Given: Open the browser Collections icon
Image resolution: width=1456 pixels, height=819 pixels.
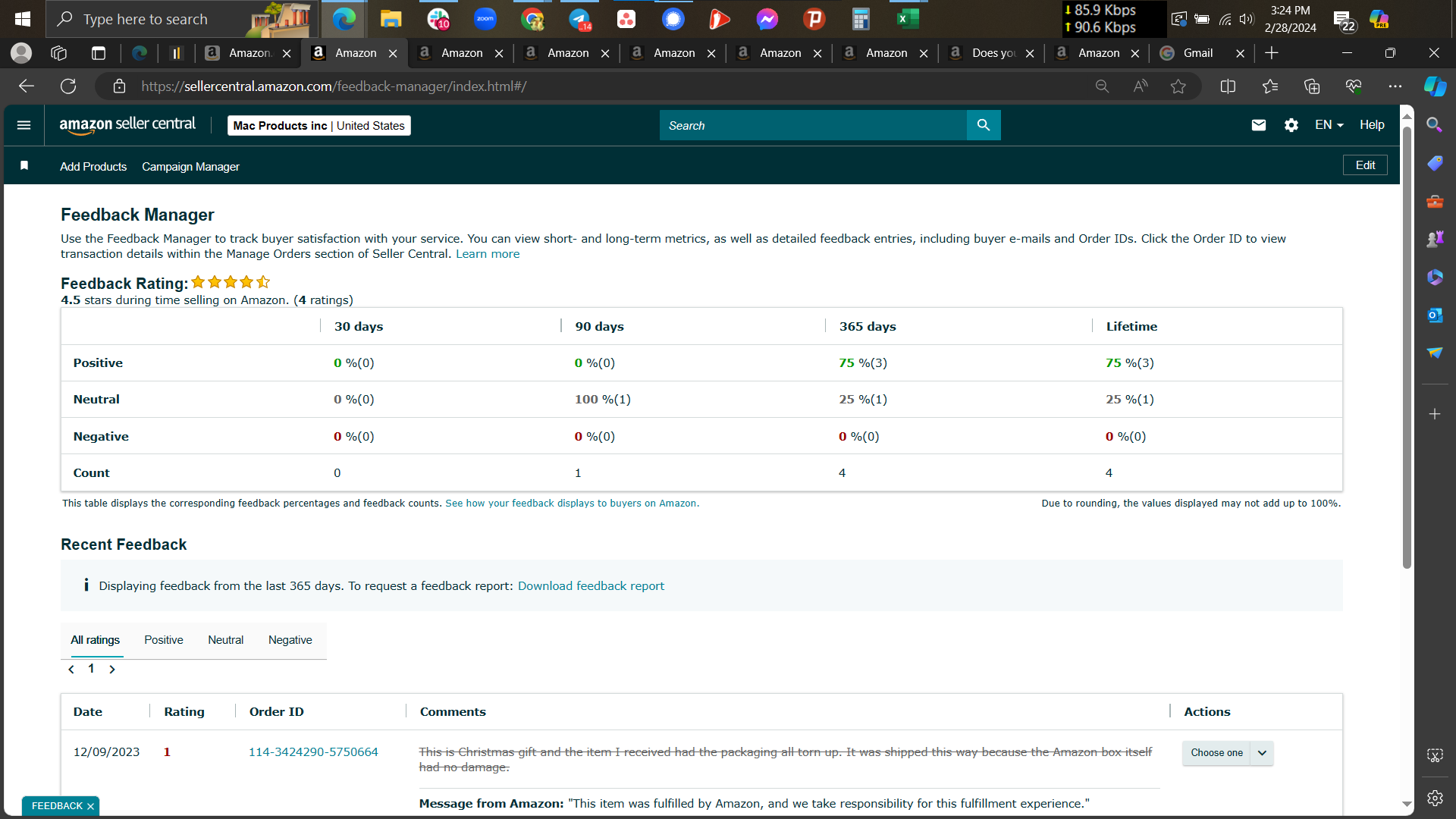Looking at the screenshot, I should click(1312, 86).
